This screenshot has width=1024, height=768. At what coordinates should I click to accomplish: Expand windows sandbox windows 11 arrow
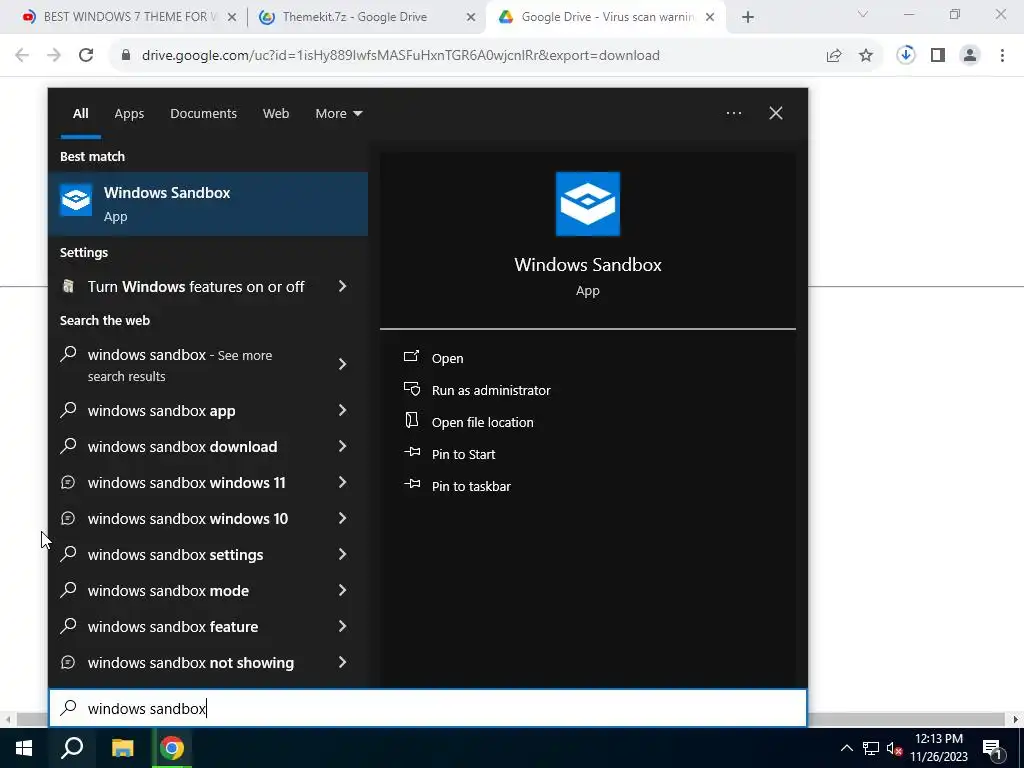(342, 482)
